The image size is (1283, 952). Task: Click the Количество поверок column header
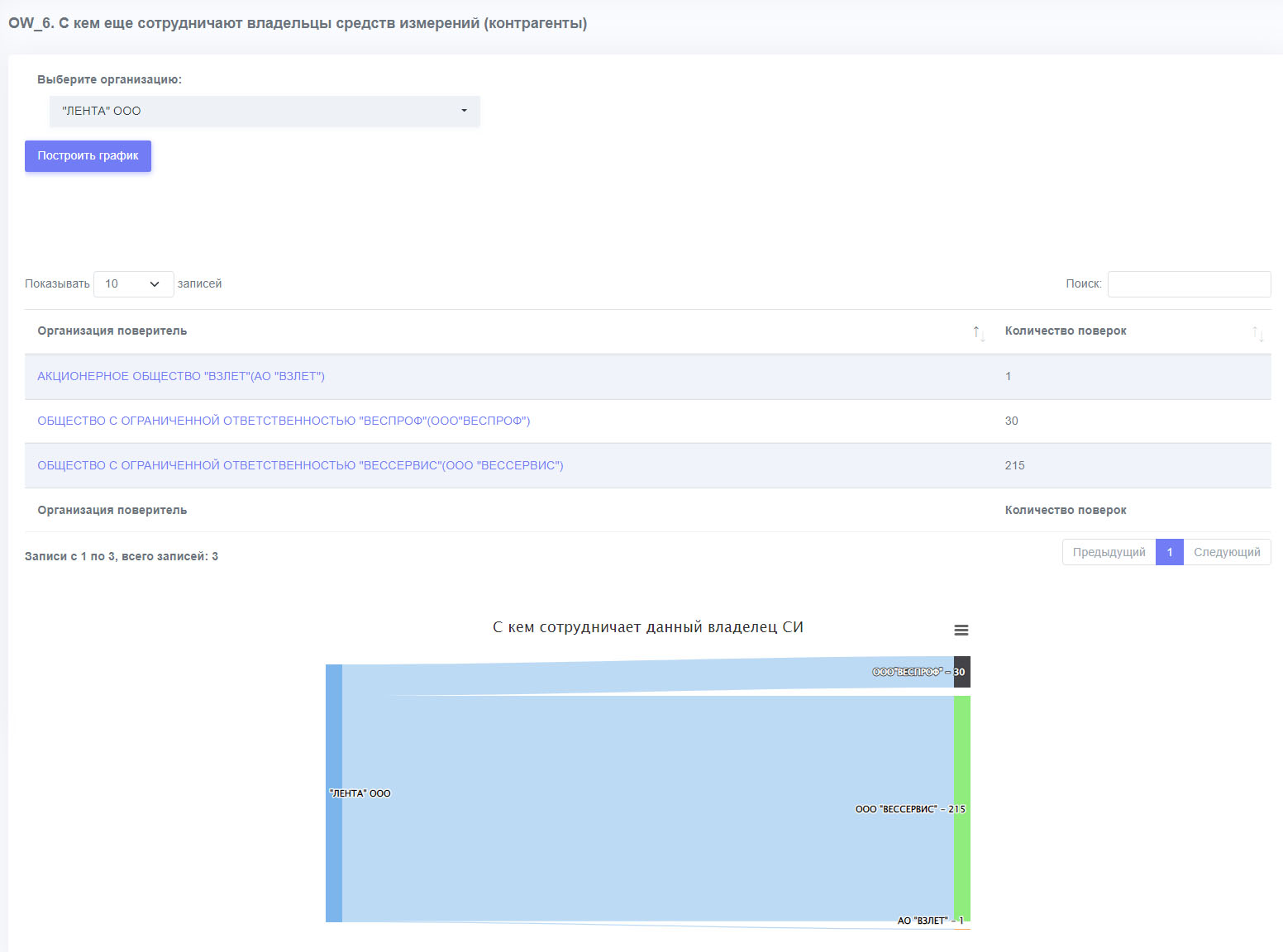pos(1066,331)
